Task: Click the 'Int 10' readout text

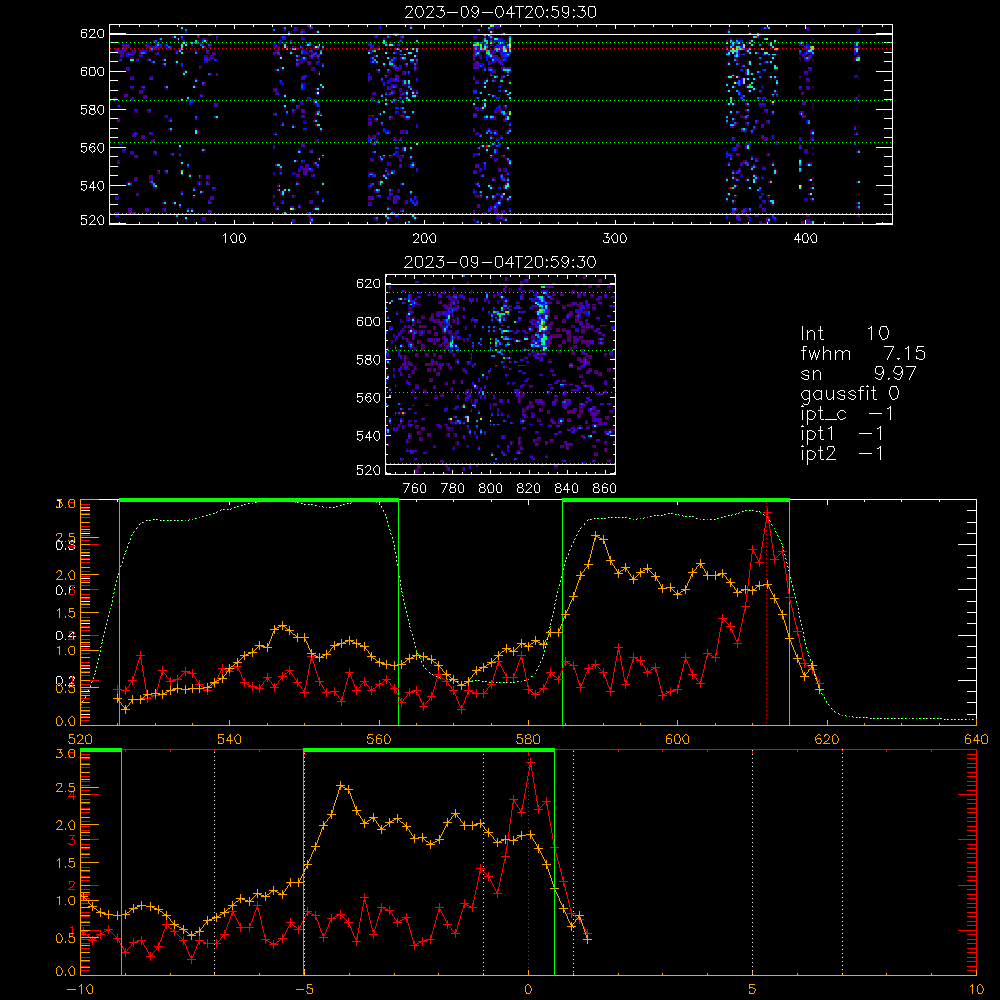Action: pos(844,333)
